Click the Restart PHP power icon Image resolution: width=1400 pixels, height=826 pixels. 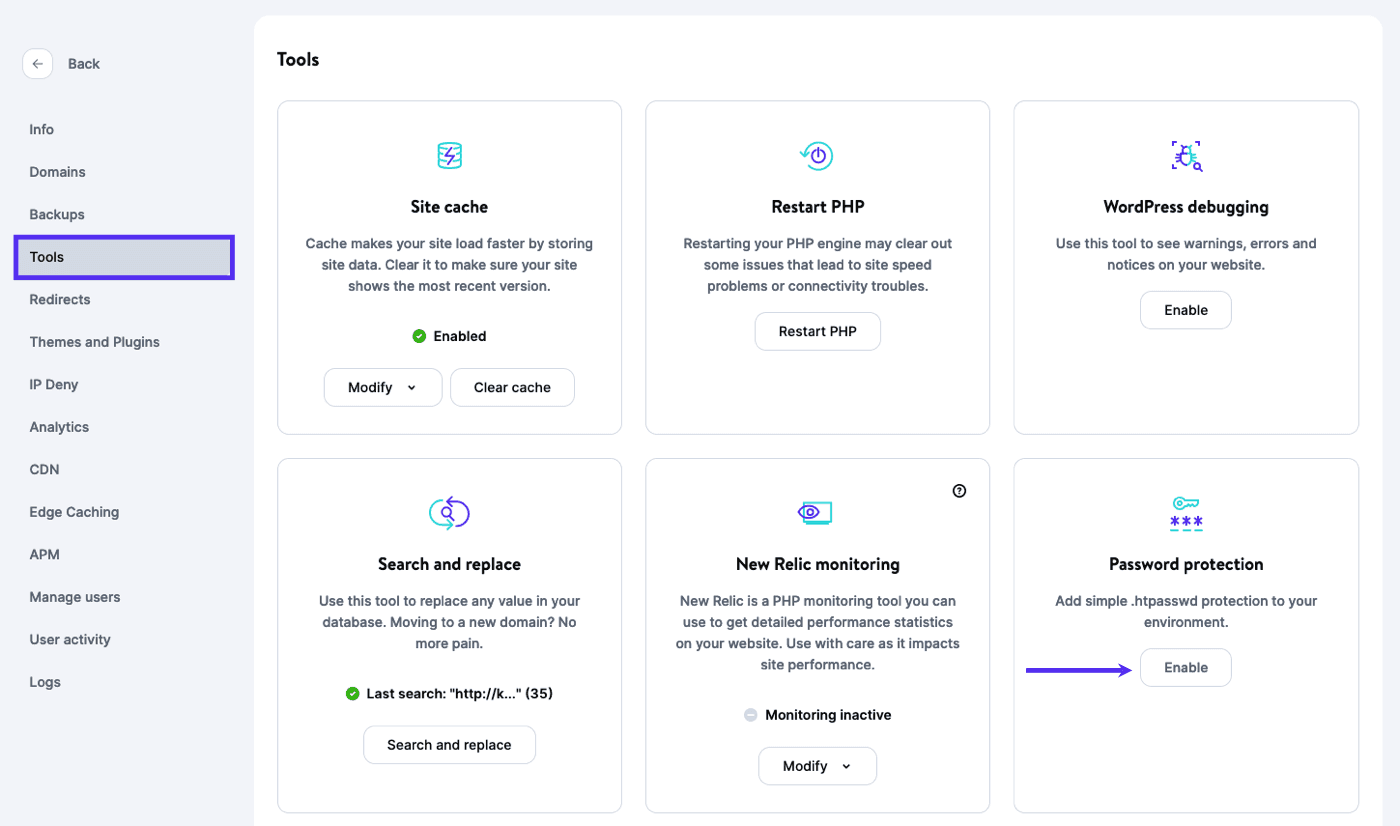pos(817,156)
